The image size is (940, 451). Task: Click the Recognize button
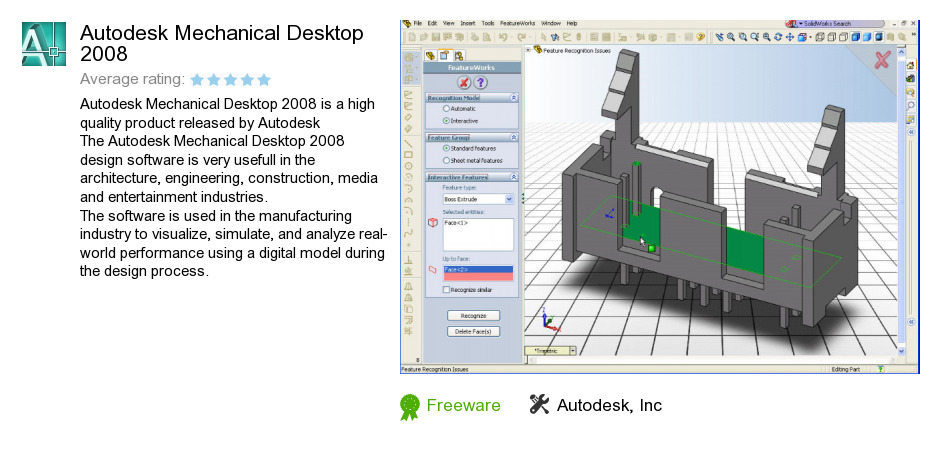[474, 316]
